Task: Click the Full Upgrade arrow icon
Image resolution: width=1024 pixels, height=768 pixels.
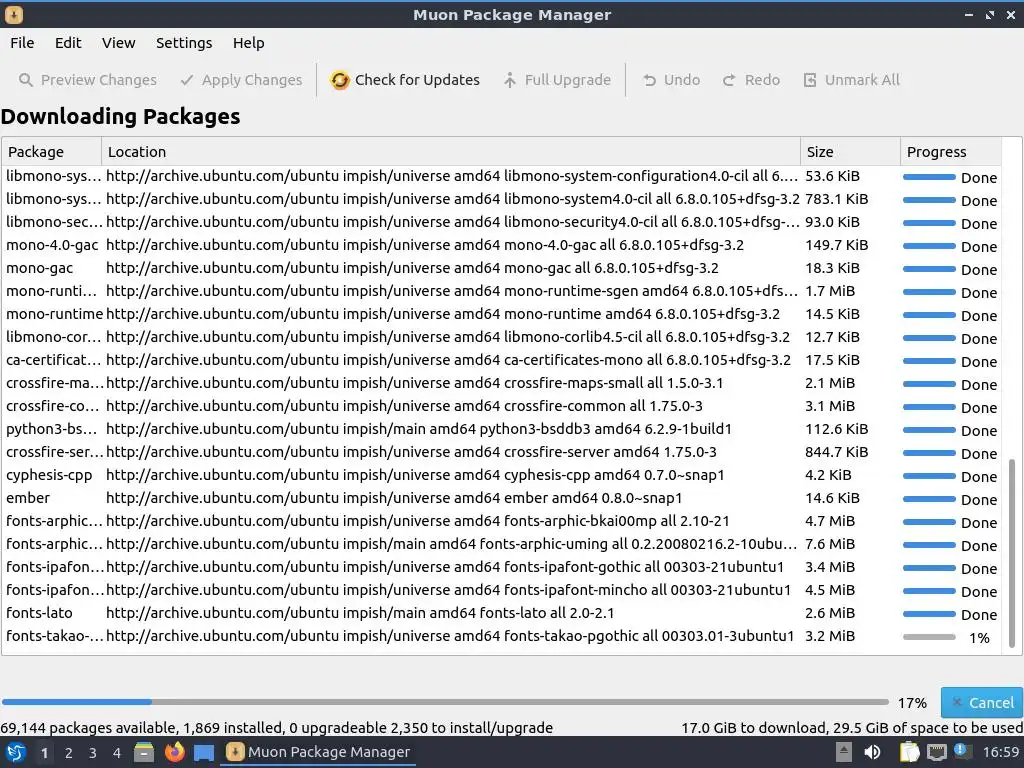Action: click(x=510, y=80)
